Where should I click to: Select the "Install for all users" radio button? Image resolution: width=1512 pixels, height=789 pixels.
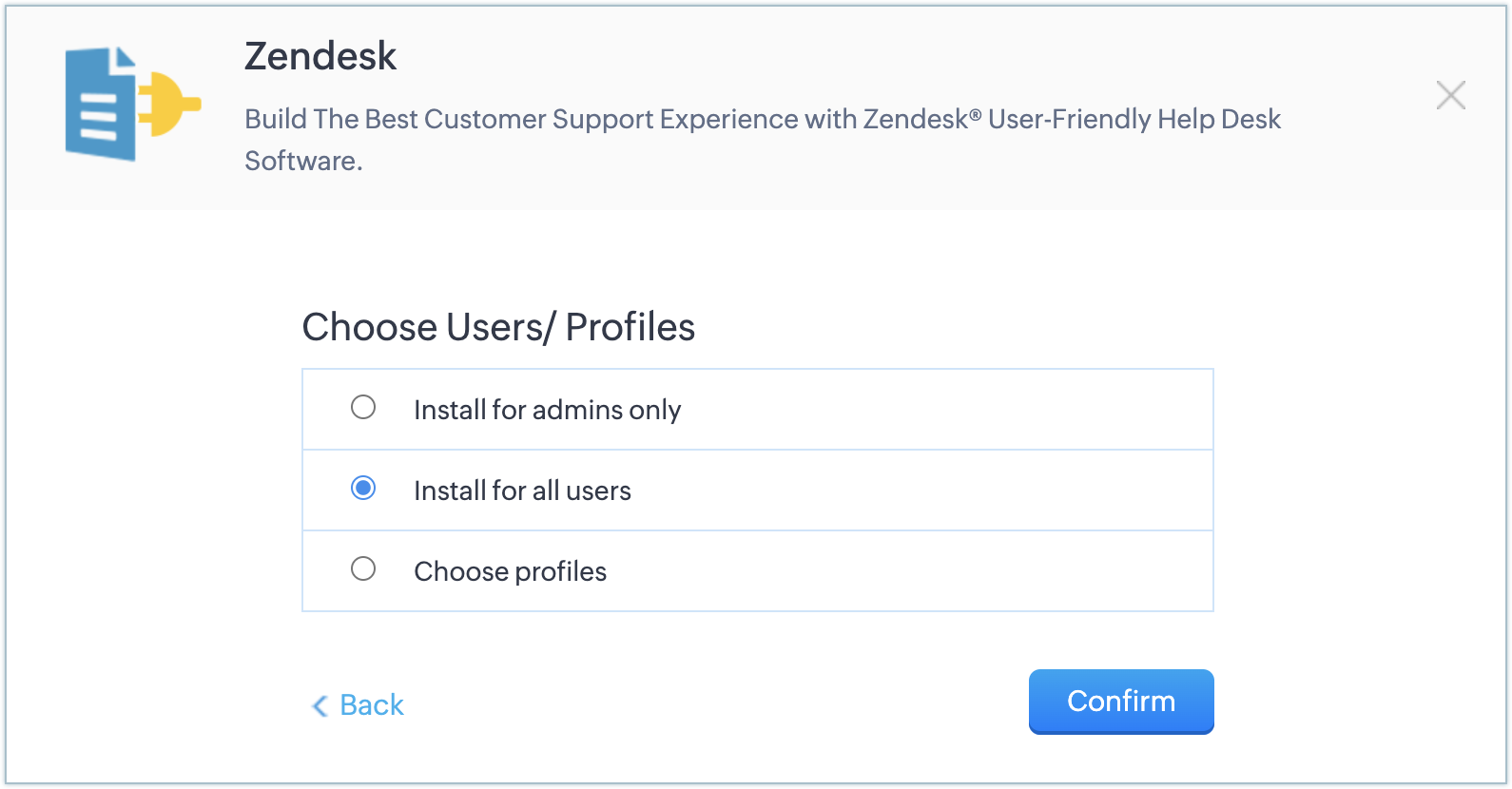click(x=363, y=489)
